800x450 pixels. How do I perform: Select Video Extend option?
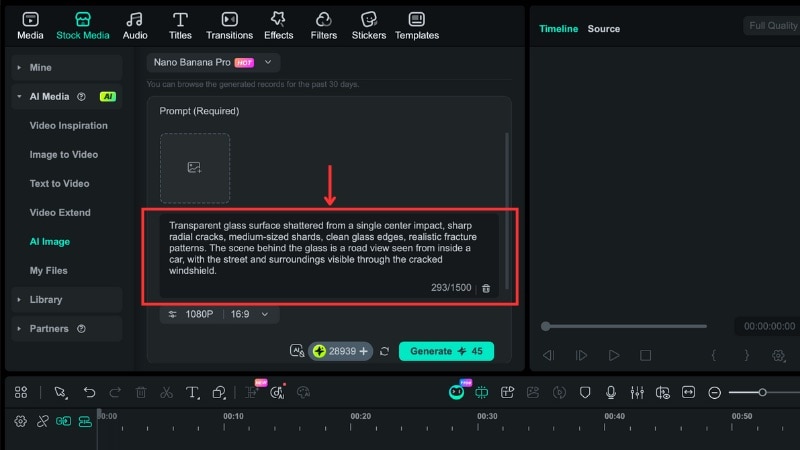click(60, 213)
